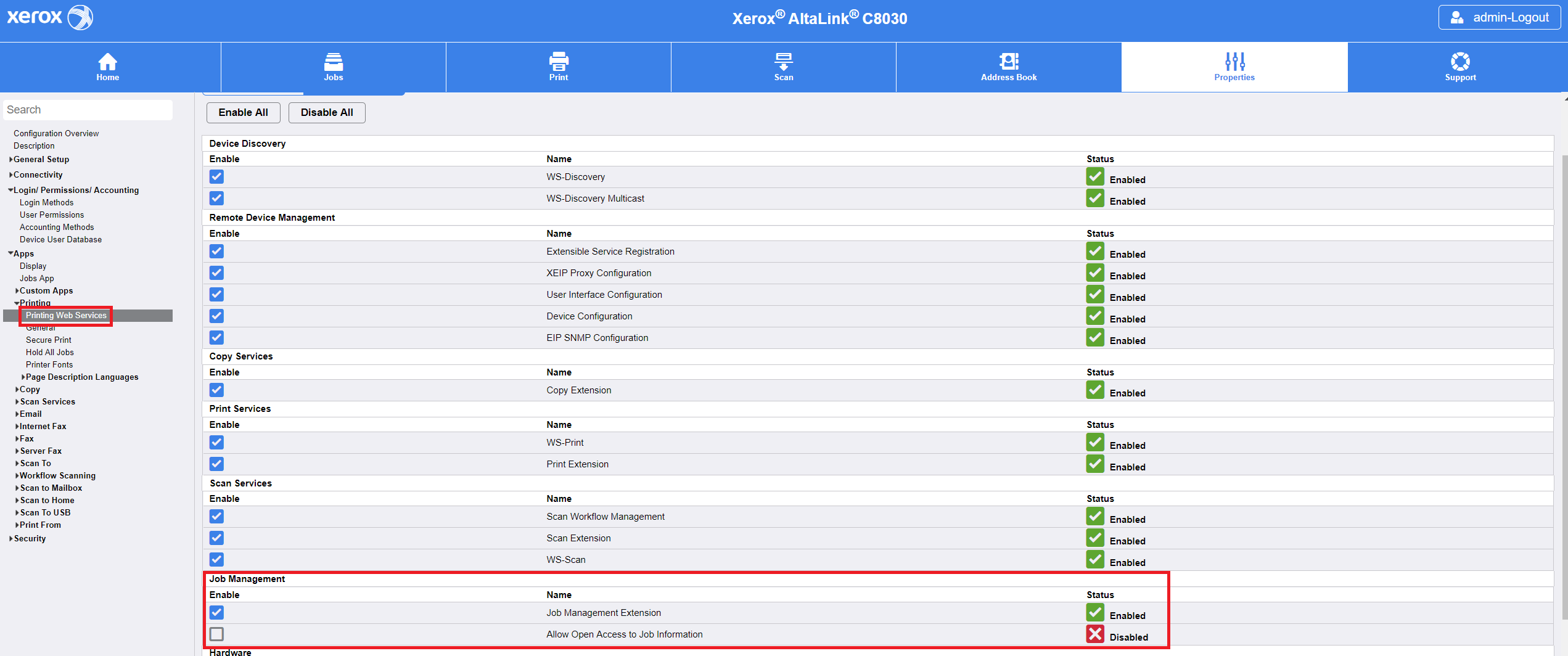The width and height of the screenshot is (1568, 656).
Task: Click red X status icon for Open Access
Action: click(x=1095, y=634)
